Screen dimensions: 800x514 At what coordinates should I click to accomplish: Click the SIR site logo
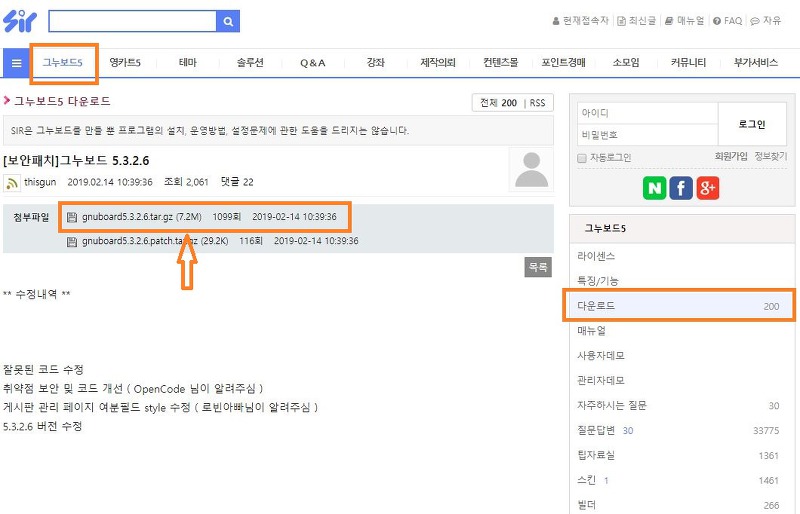pos(20,20)
